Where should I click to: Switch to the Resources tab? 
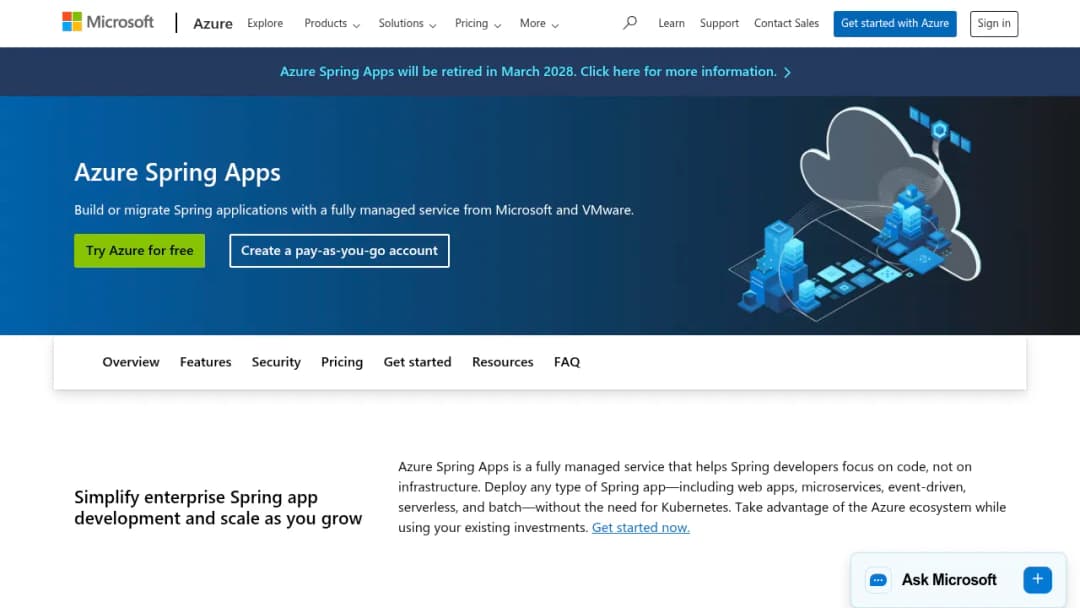[x=503, y=362]
